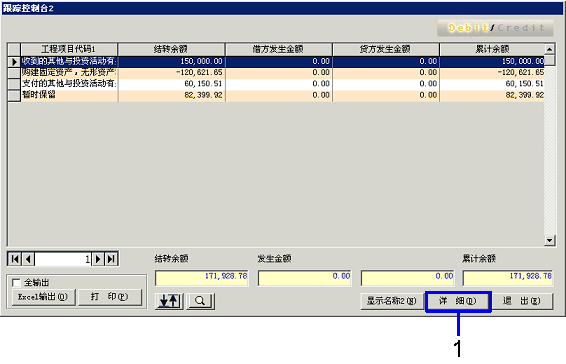Click the magnifier search icon button
Viewport: 566px width, 364px height.
tap(200, 301)
